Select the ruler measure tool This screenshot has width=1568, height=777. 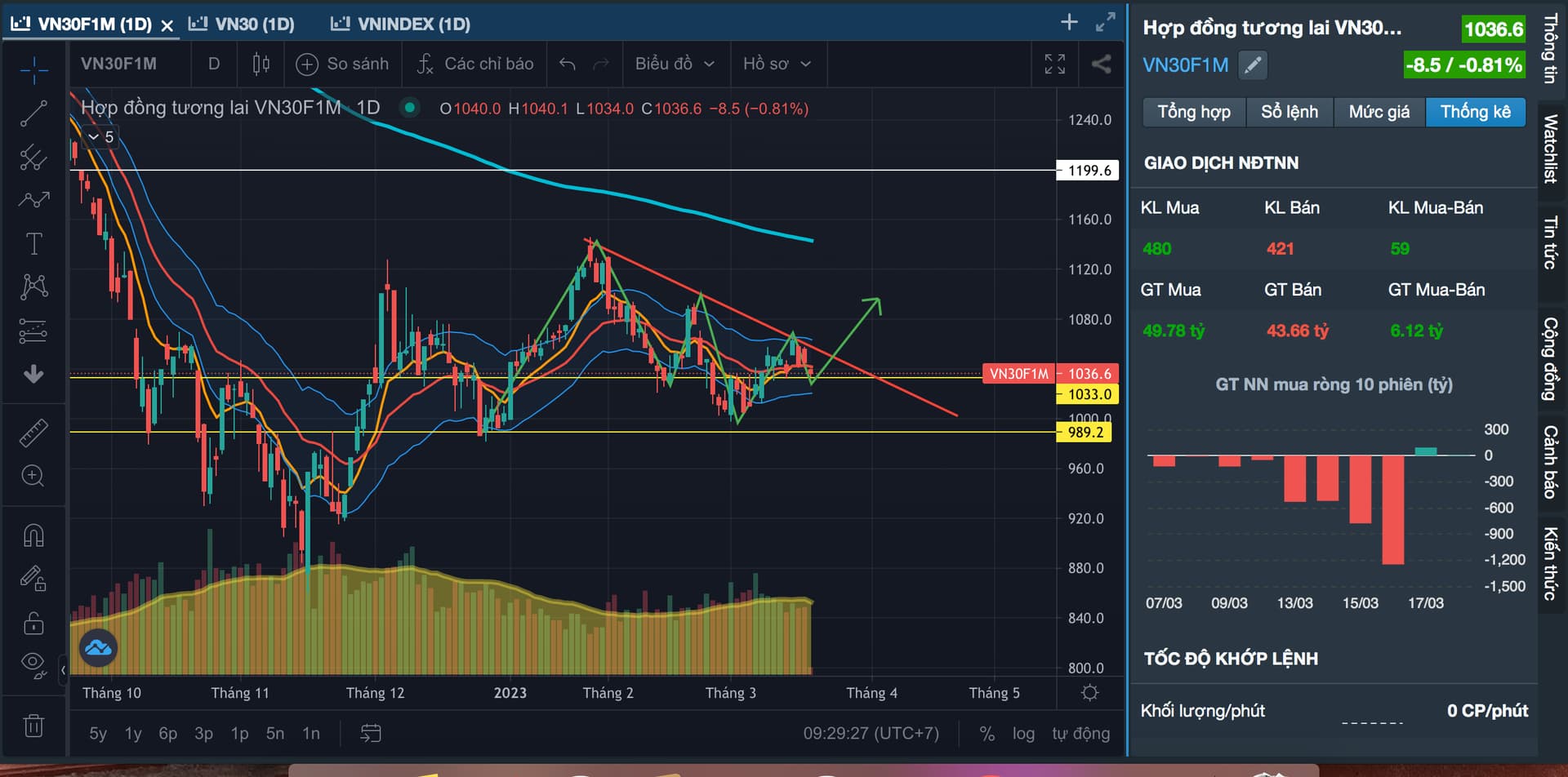pyautogui.click(x=33, y=433)
